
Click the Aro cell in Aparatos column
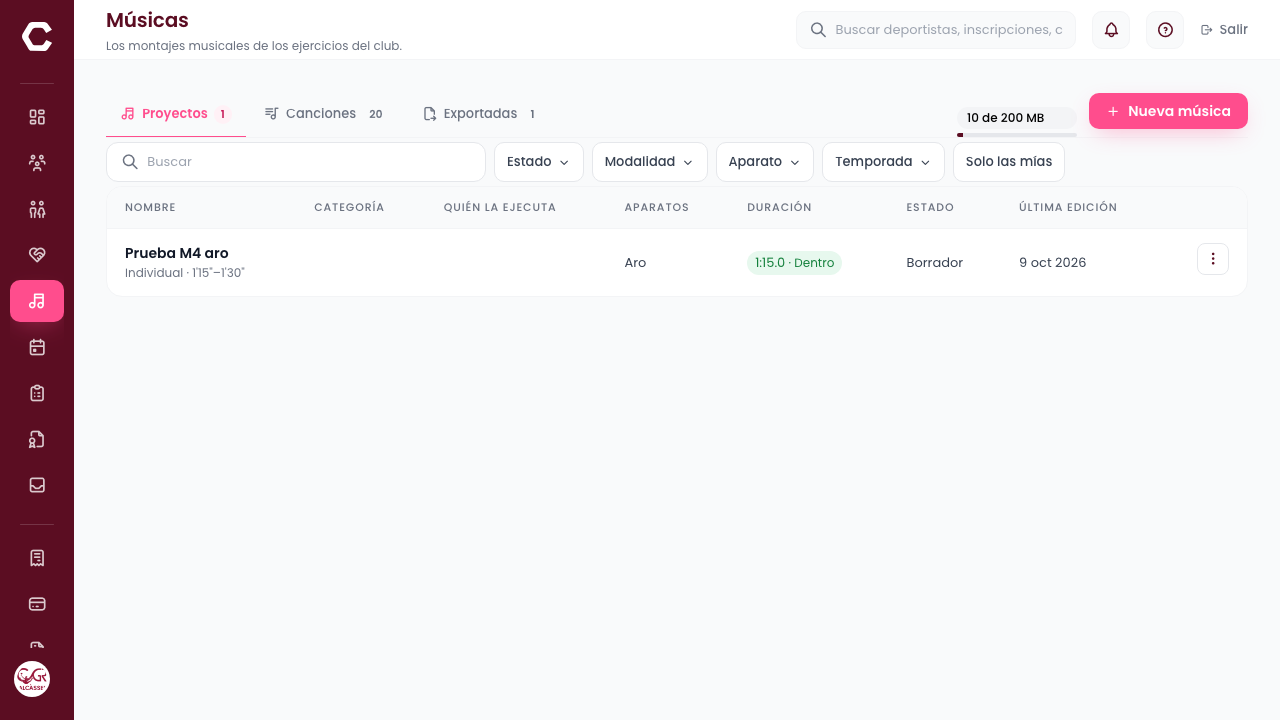(635, 263)
